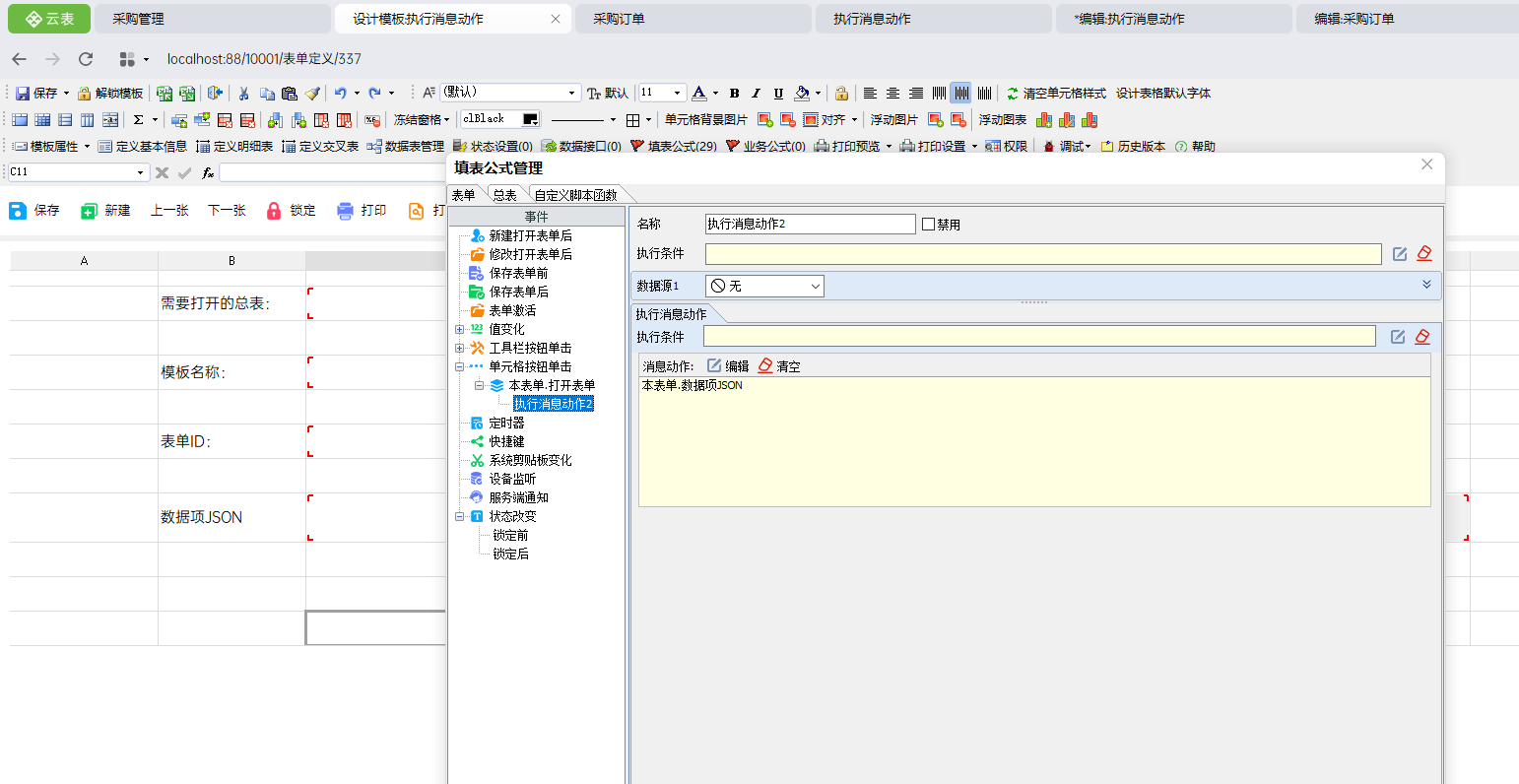Click 编辑 next to 消息动作
This screenshot has height=784, width=1519.
pos(728,366)
